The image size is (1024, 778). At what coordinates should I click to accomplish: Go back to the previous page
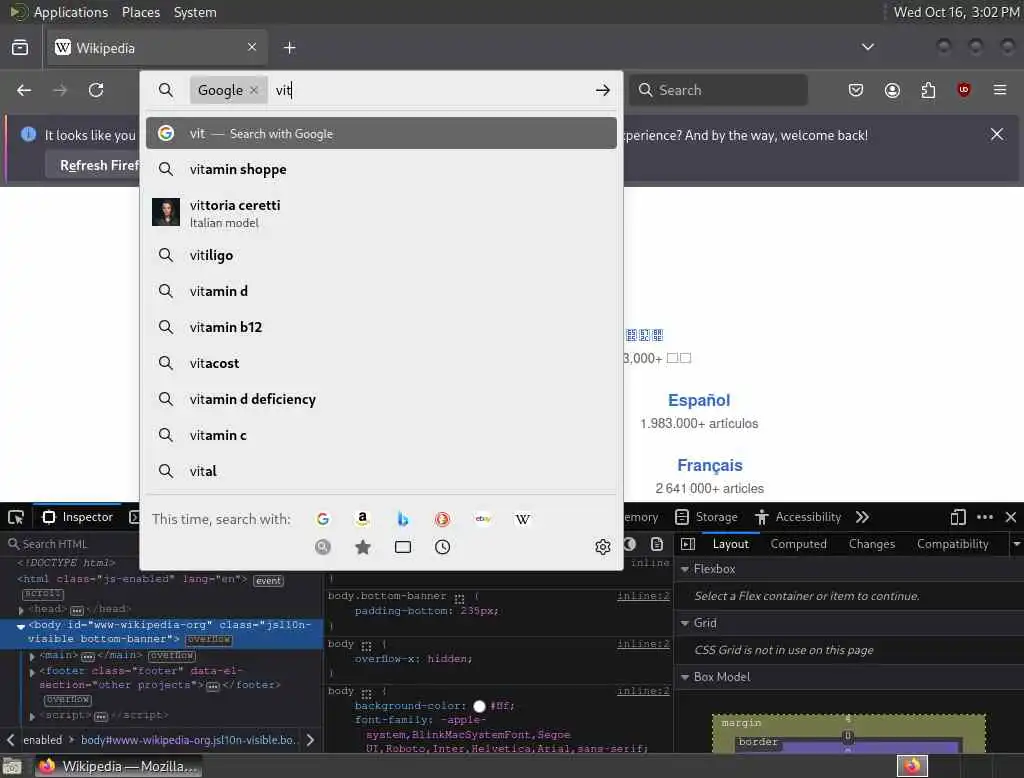click(x=24, y=90)
